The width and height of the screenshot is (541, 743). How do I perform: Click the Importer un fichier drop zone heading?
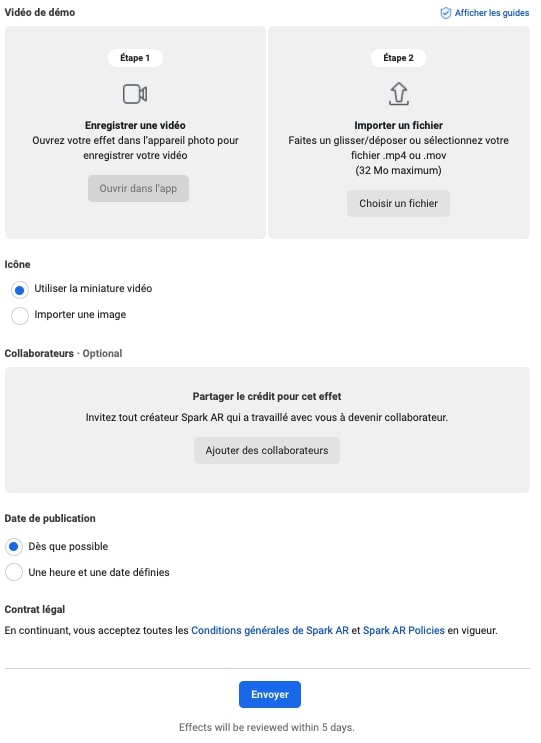(398, 125)
